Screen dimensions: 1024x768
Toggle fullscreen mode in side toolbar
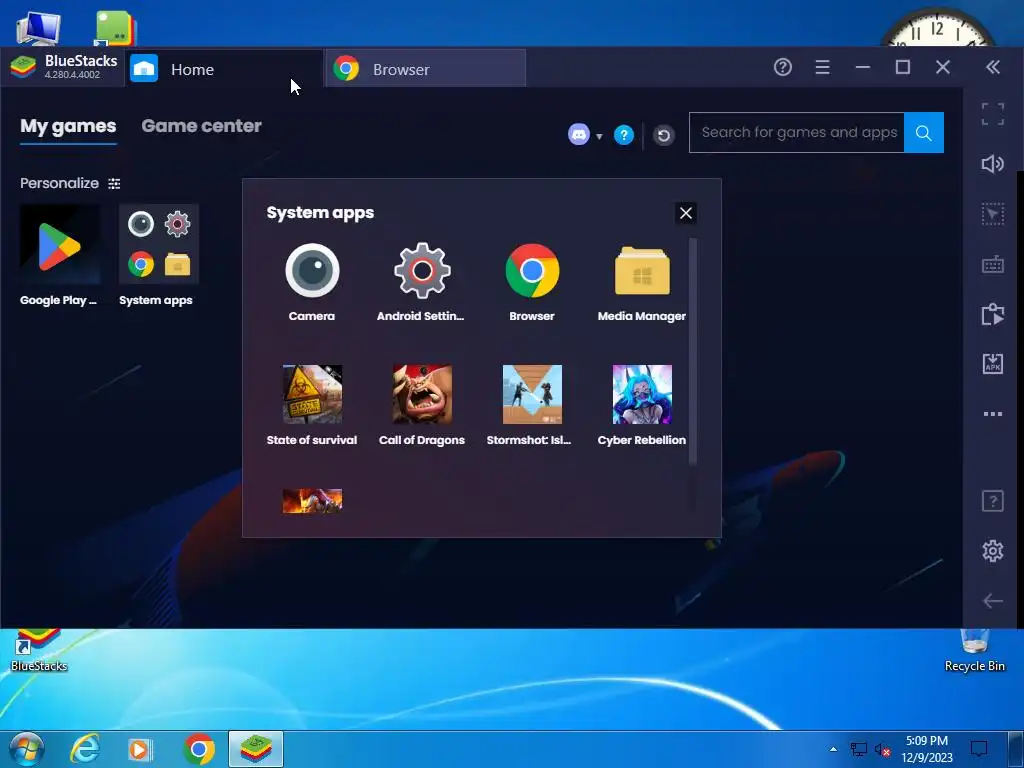coord(993,114)
